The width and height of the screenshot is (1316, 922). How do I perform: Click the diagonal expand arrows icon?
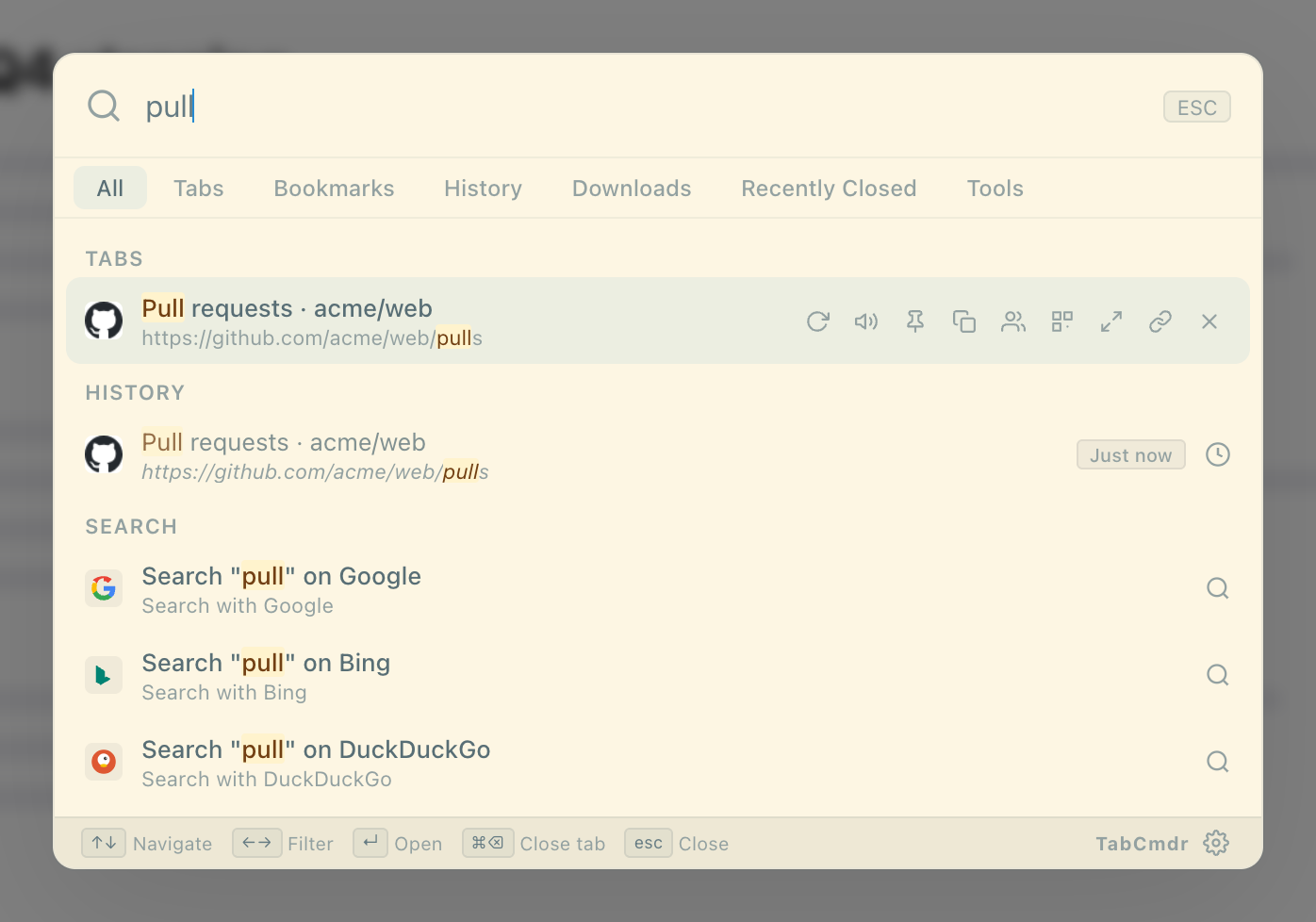click(x=1111, y=321)
